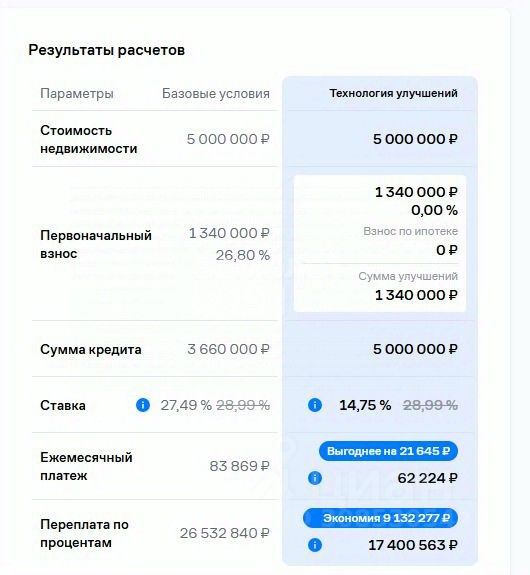530x575 pixels.
Task: Select the 'Стоимость недвижимости' row label
Action: click(88, 139)
